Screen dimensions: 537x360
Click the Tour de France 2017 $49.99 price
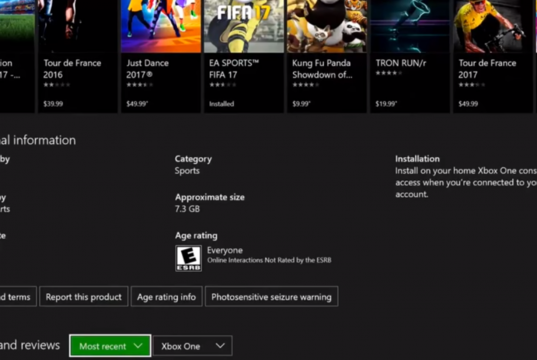(x=468, y=104)
